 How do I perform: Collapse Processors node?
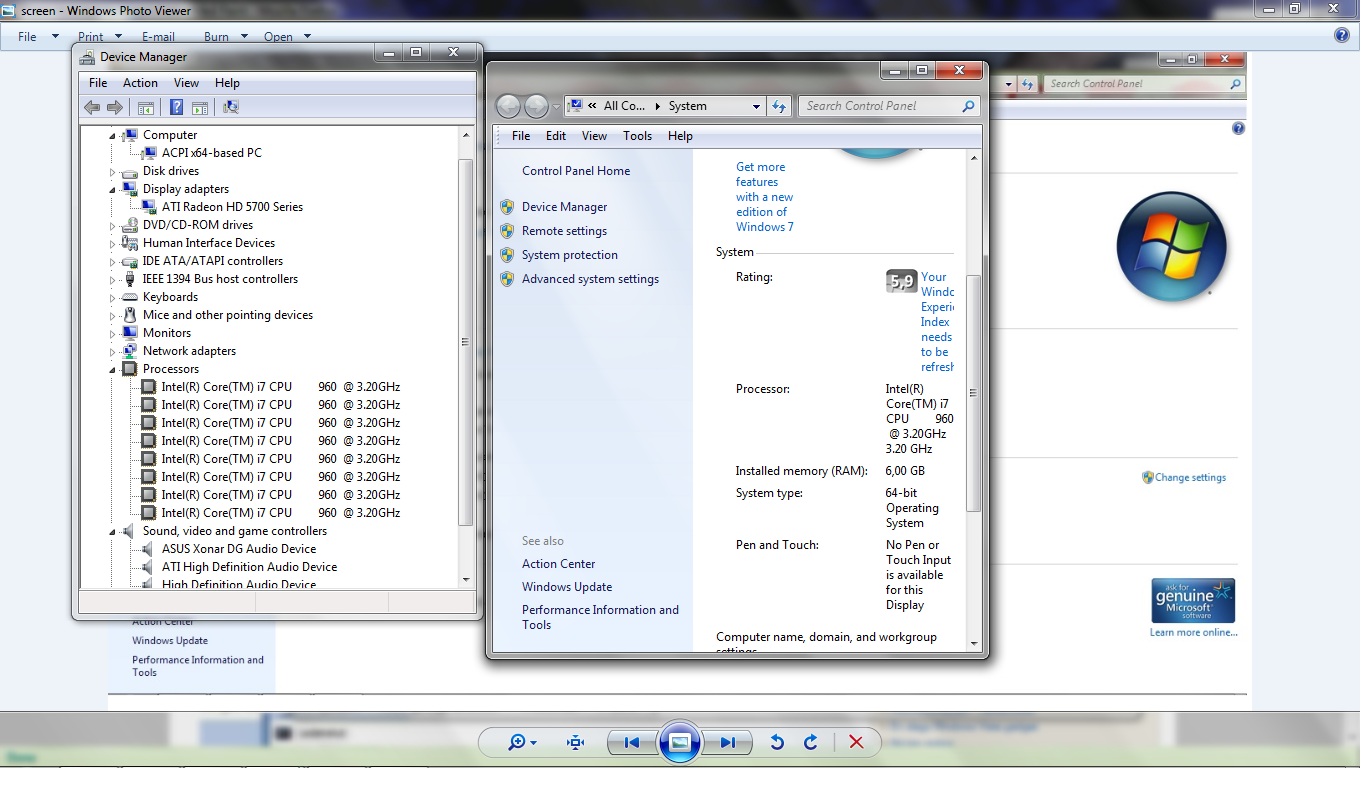[x=113, y=369]
